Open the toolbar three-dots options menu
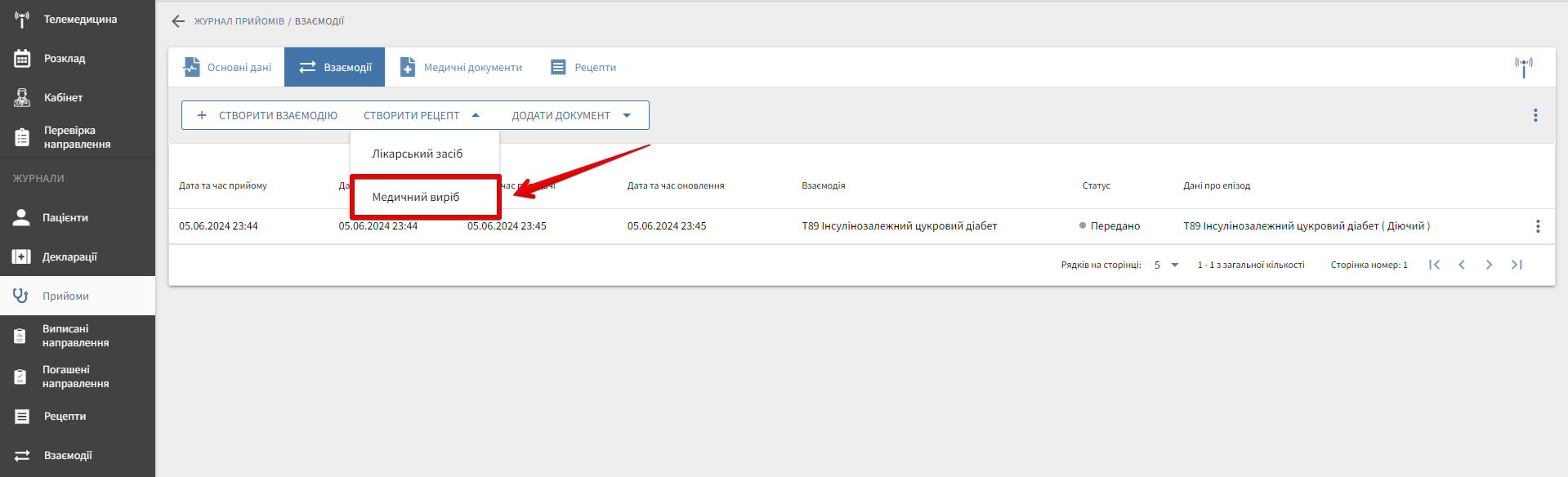The width and height of the screenshot is (1568, 477). (1535, 115)
